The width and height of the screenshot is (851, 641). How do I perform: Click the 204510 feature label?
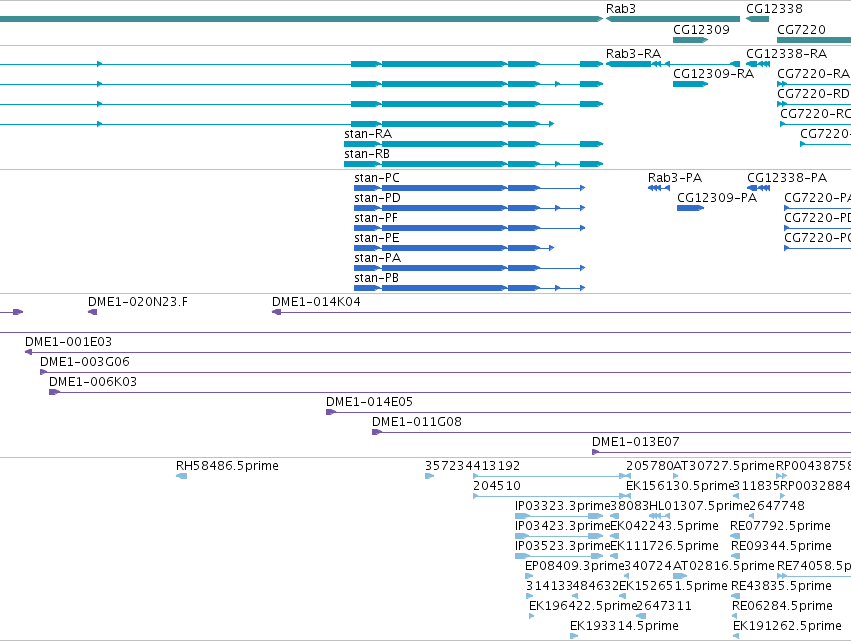(497, 487)
